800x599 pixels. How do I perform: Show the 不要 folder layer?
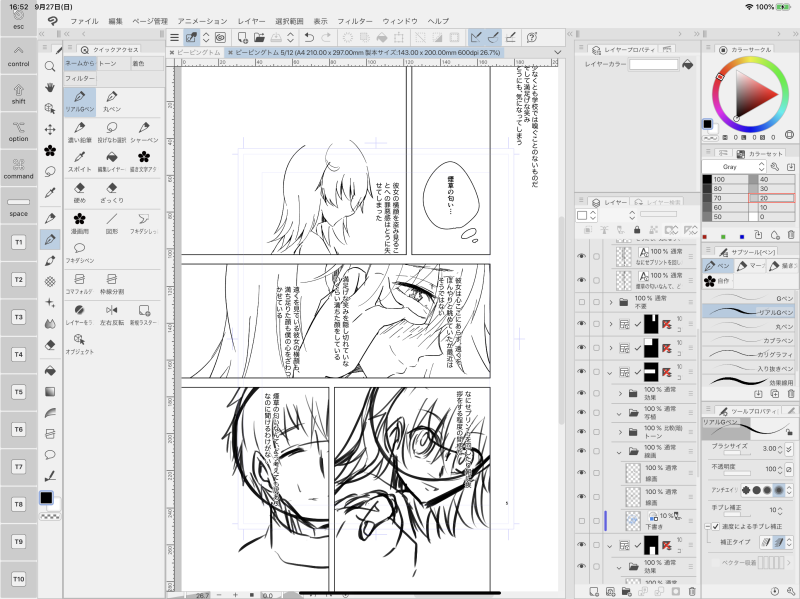581,302
